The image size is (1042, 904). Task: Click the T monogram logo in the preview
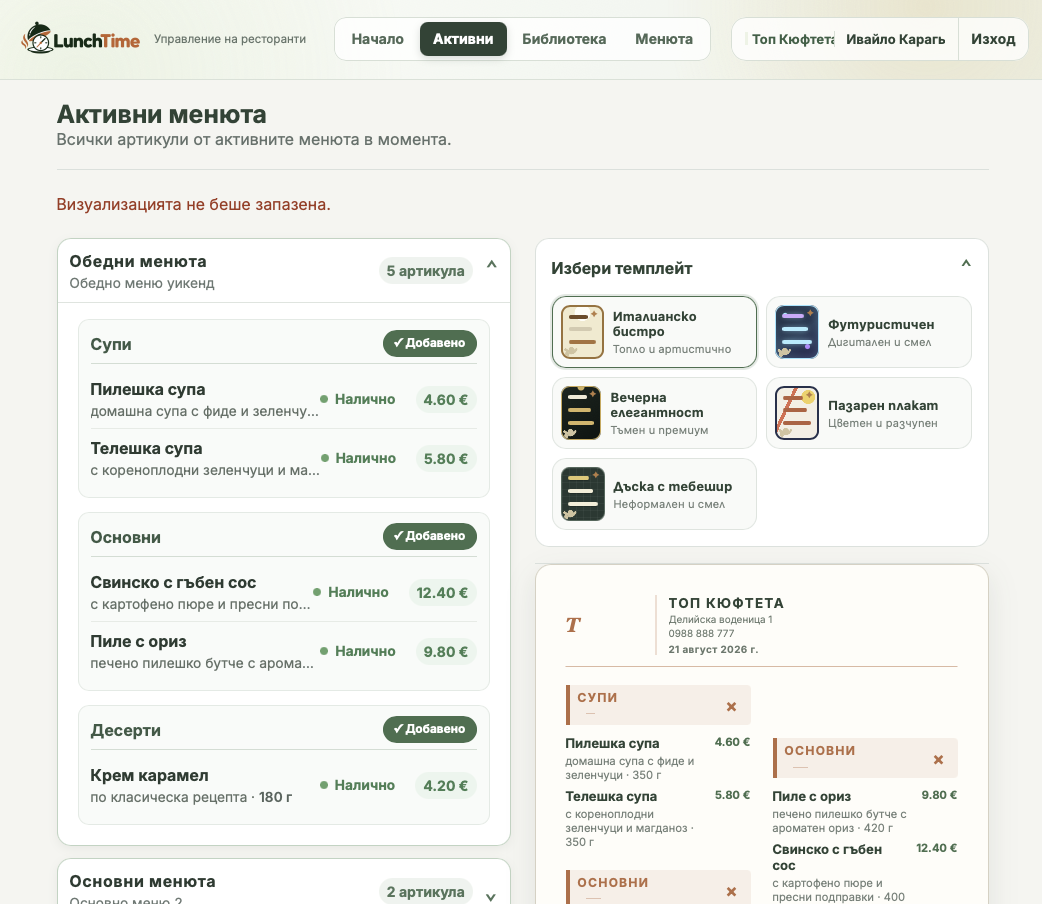point(573,625)
